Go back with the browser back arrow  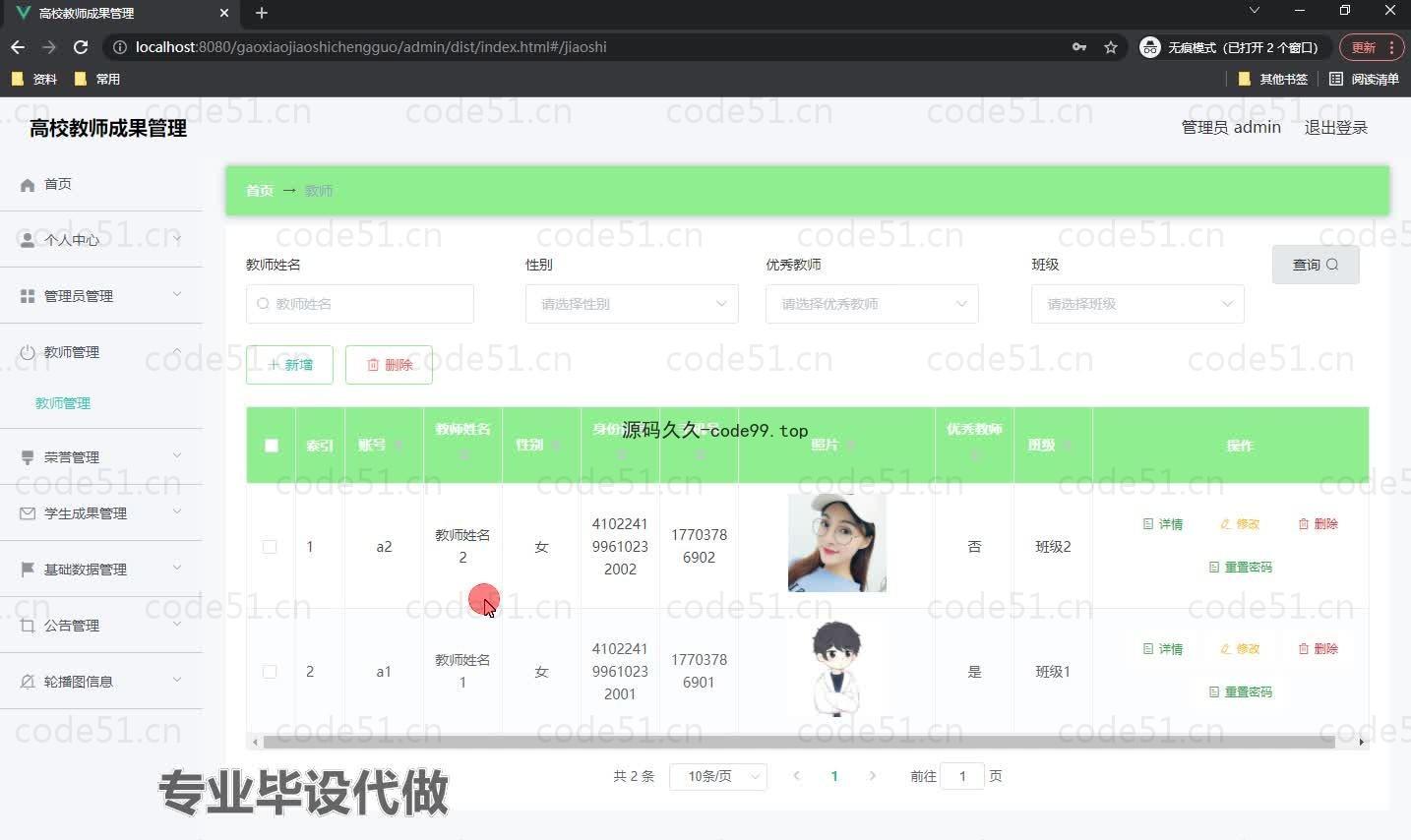click(18, 47)
